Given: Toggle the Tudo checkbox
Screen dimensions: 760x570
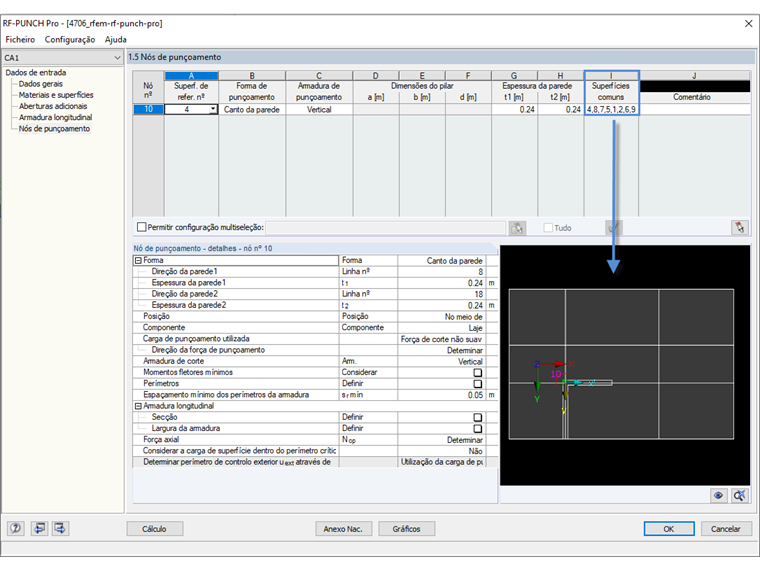Looking at the screenshot, I should point(548,227).
